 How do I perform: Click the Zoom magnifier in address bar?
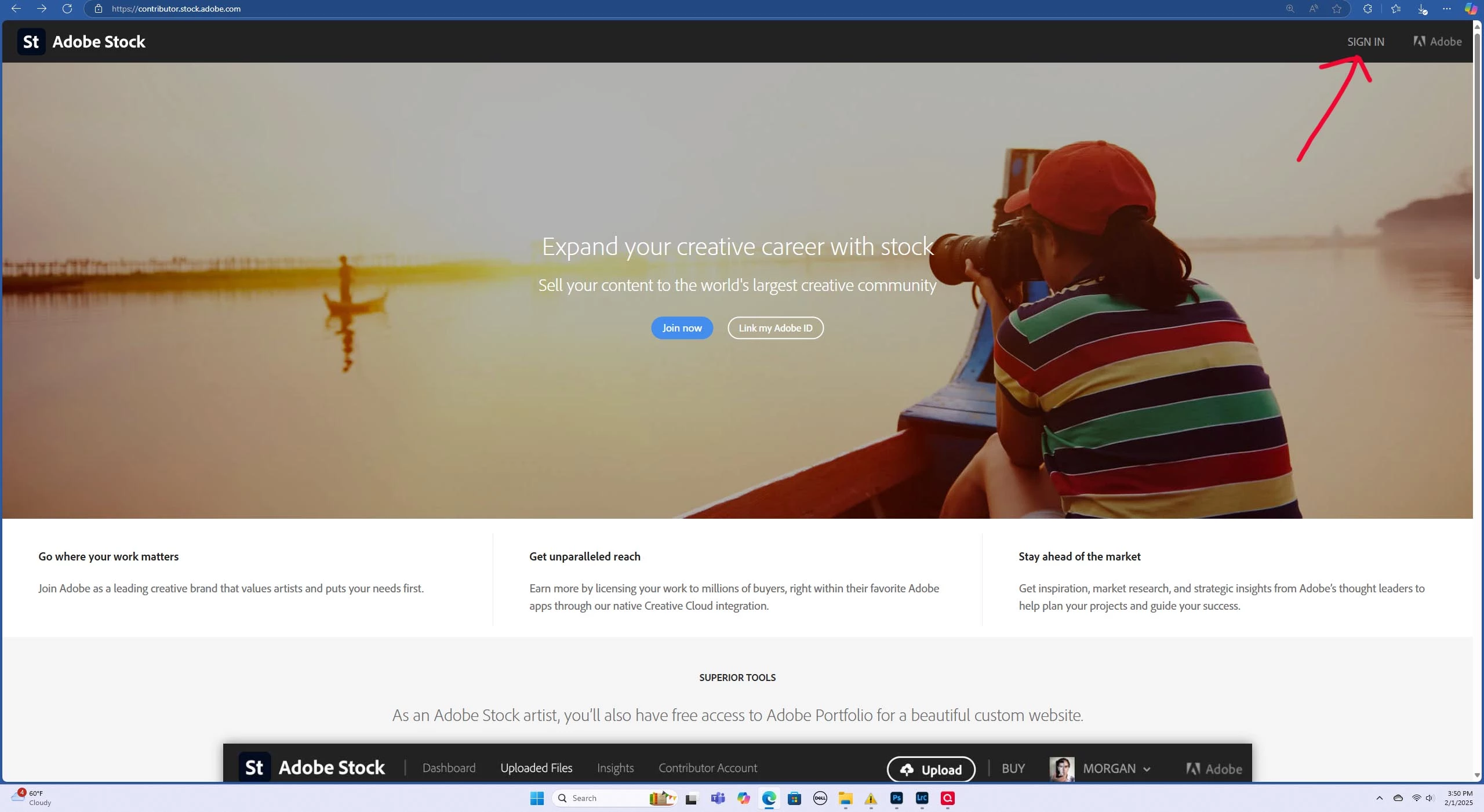tap(1290, 9)
